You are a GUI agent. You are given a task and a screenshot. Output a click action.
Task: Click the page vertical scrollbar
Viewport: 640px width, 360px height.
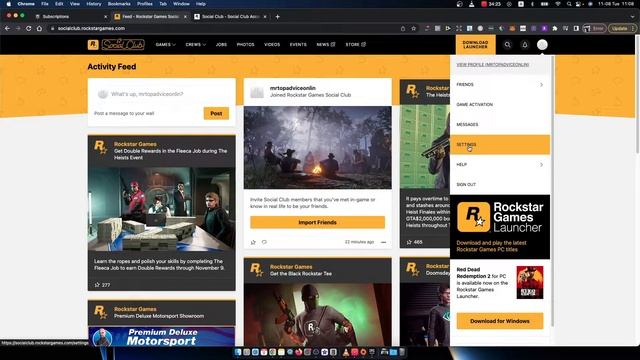pos(638,94)
